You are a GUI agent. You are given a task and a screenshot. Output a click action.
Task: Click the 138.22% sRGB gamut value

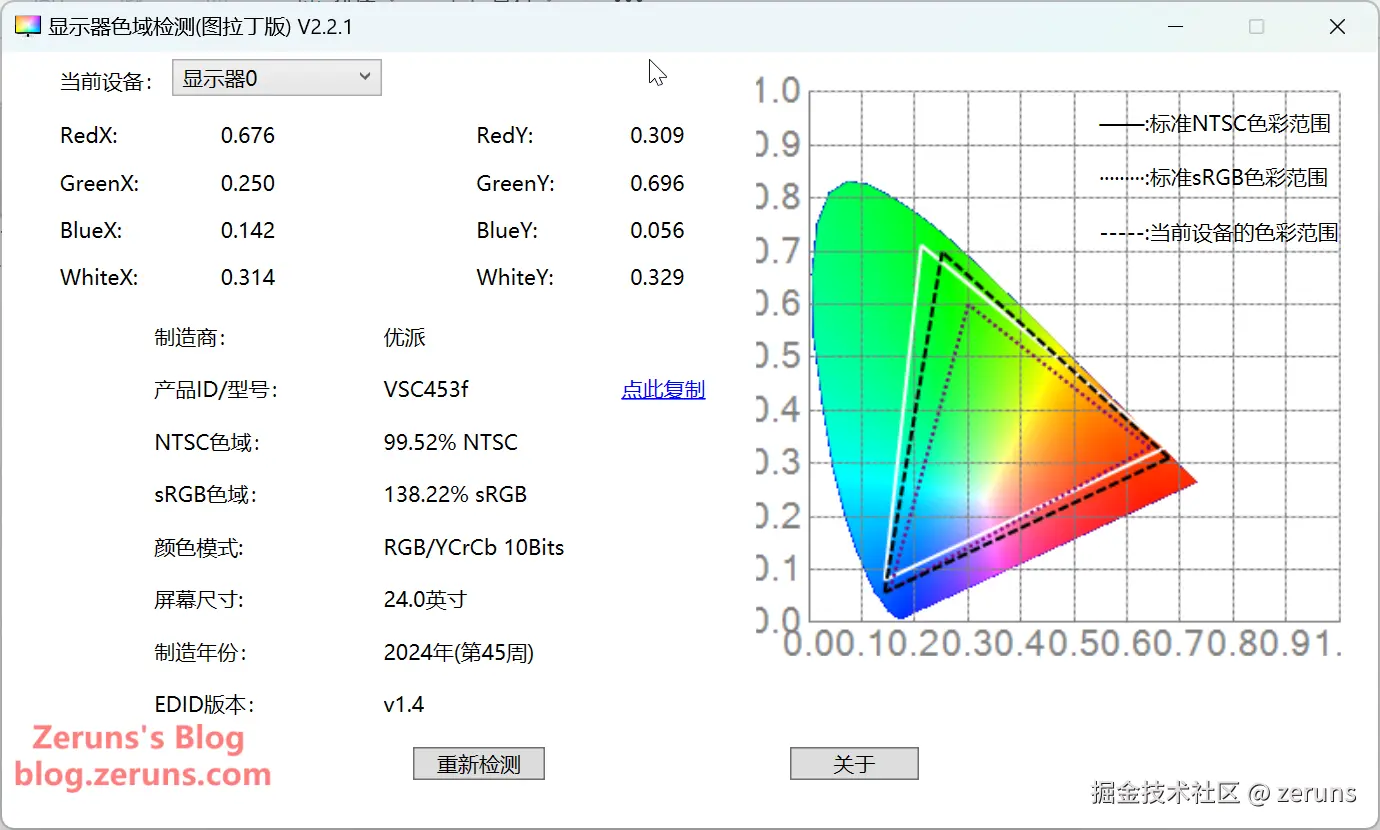click(455, 494)
